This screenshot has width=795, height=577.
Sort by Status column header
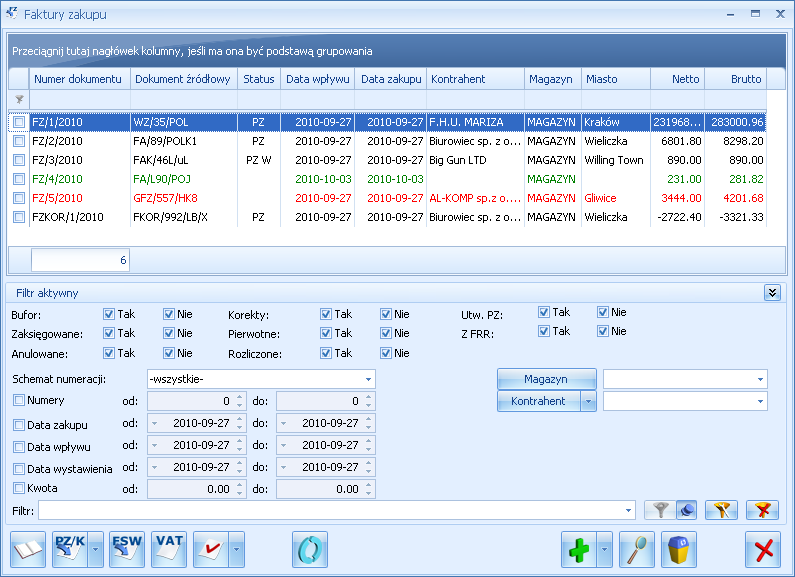(259, 79)
